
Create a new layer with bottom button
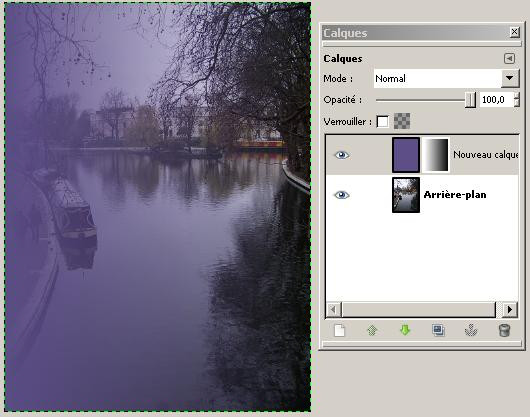pos(339,330)
